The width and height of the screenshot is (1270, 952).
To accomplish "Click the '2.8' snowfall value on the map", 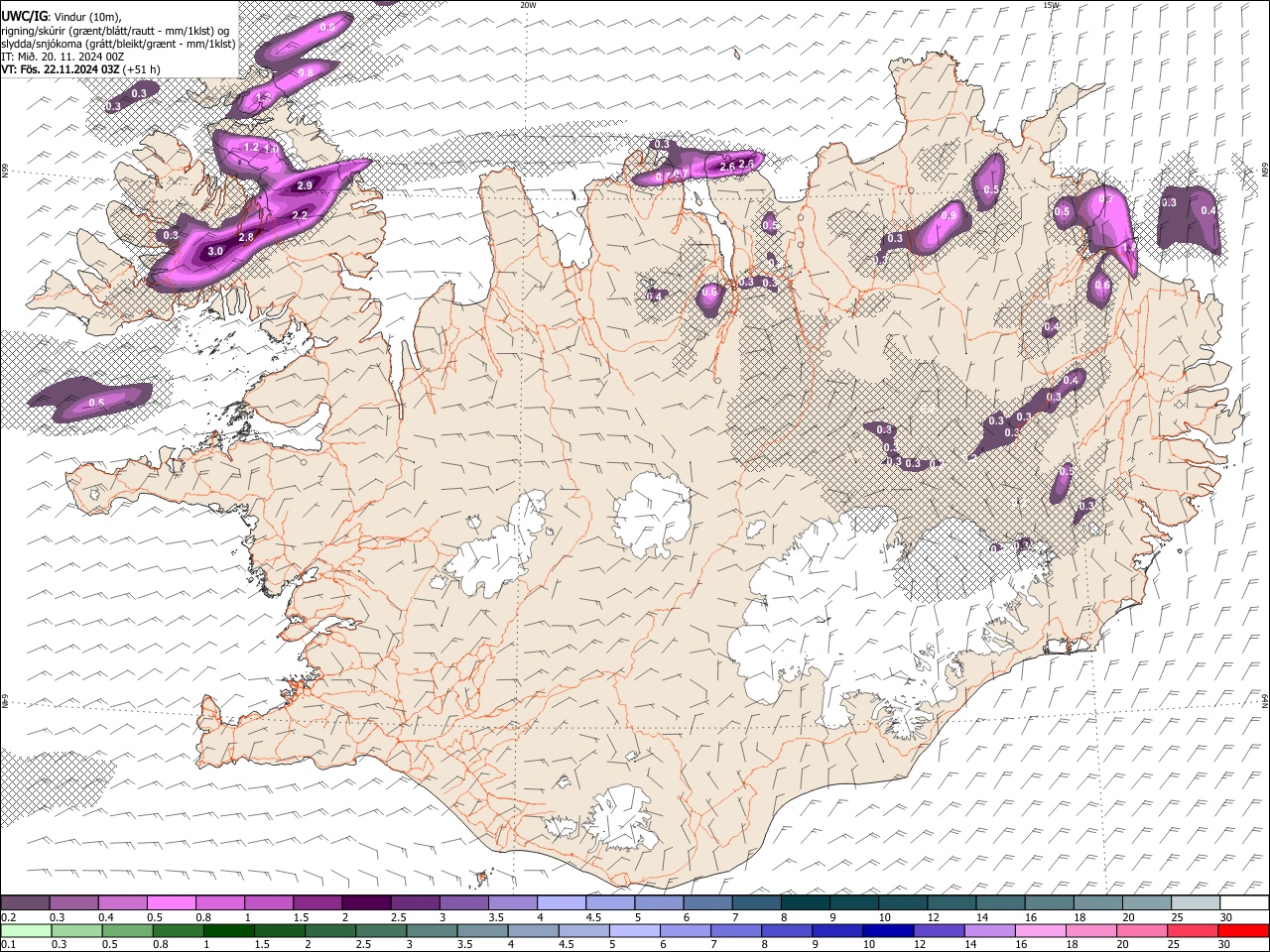I will tap(246, 237).
